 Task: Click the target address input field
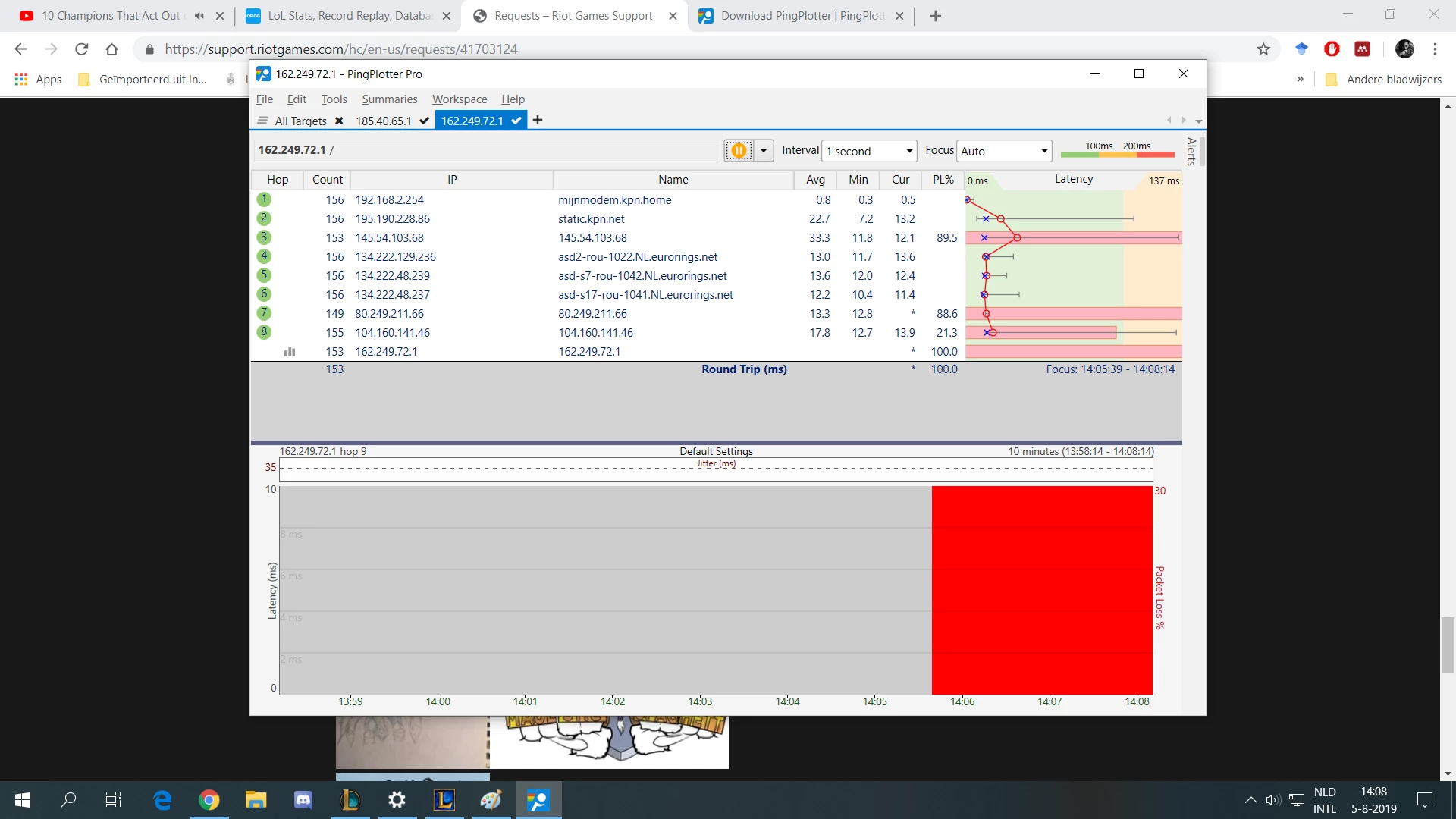click(485, 150)
